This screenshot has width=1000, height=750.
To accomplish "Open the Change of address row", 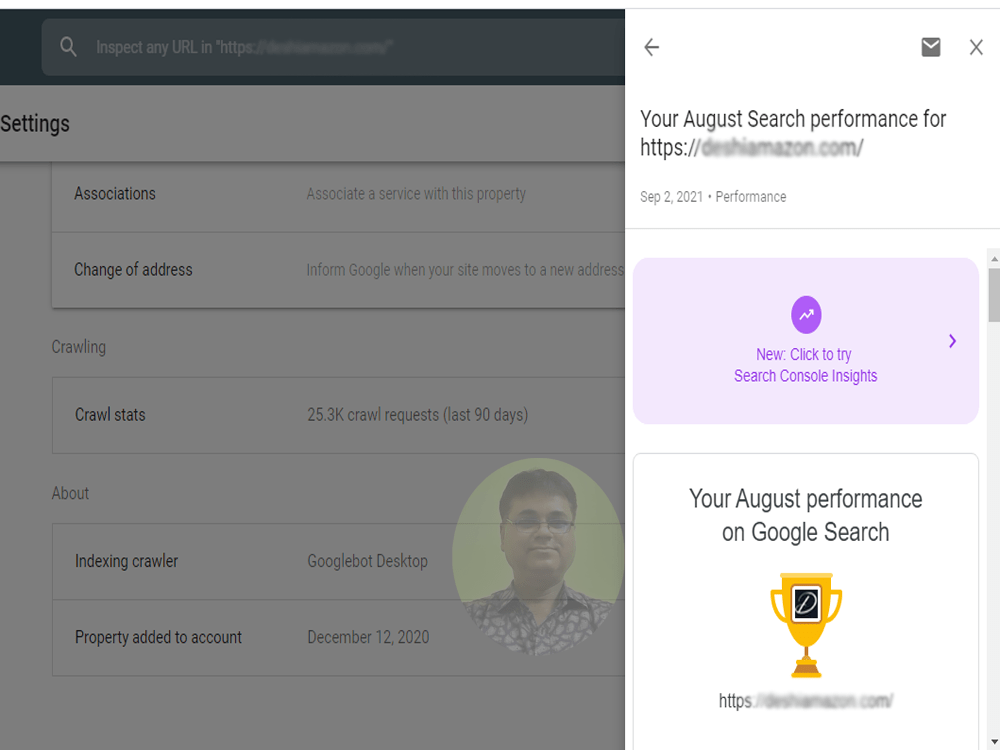I will click(339, 270).
